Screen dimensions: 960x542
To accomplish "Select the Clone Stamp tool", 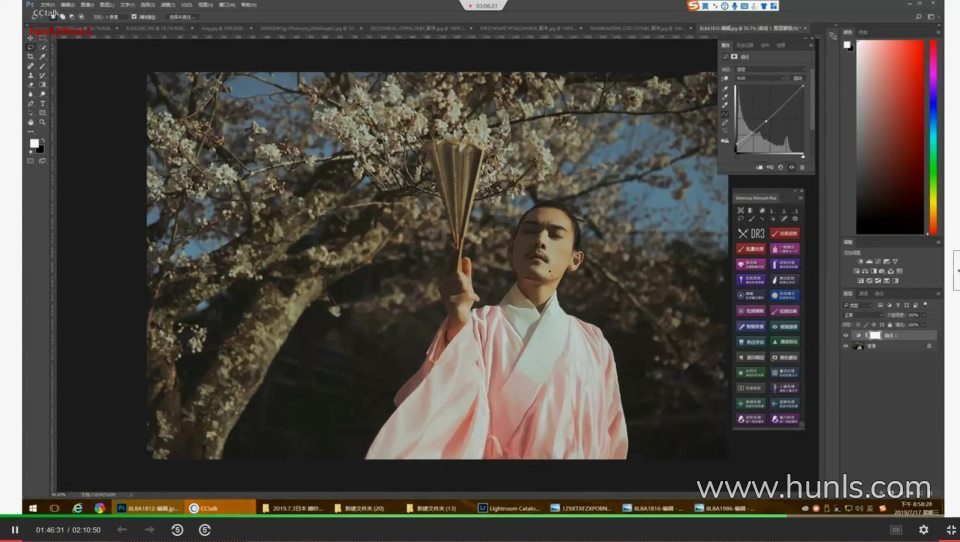I will tap(30, 75).
